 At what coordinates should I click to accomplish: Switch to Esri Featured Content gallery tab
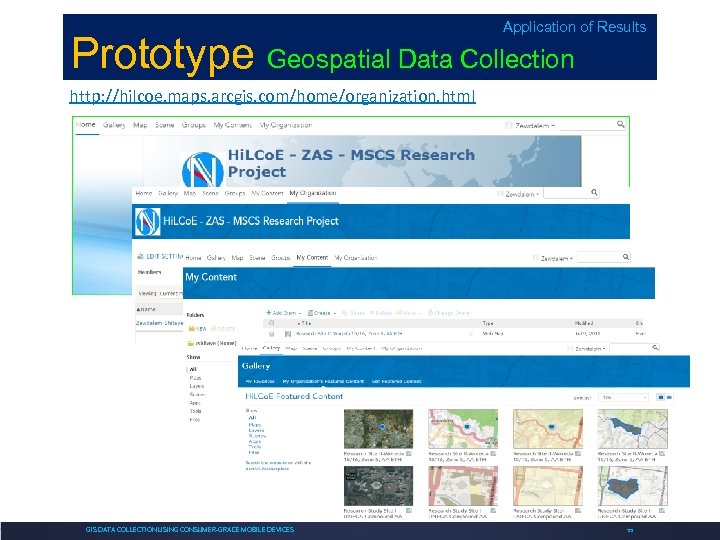396,381
